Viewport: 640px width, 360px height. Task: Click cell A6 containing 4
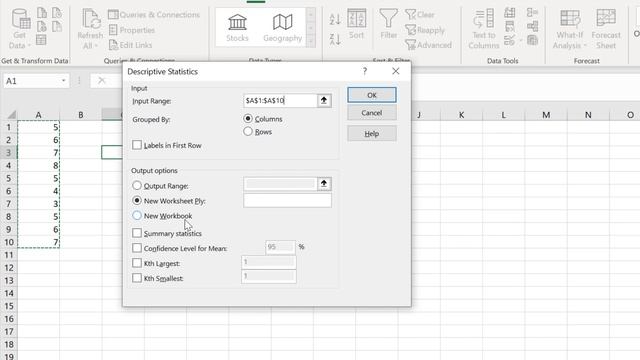click(38, 191)
